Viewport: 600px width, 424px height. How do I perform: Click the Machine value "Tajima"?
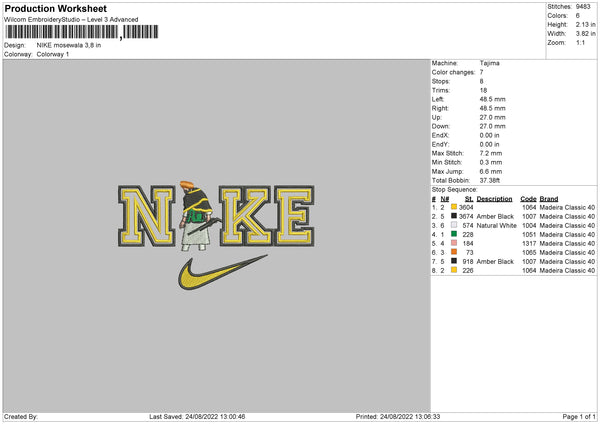489,63
